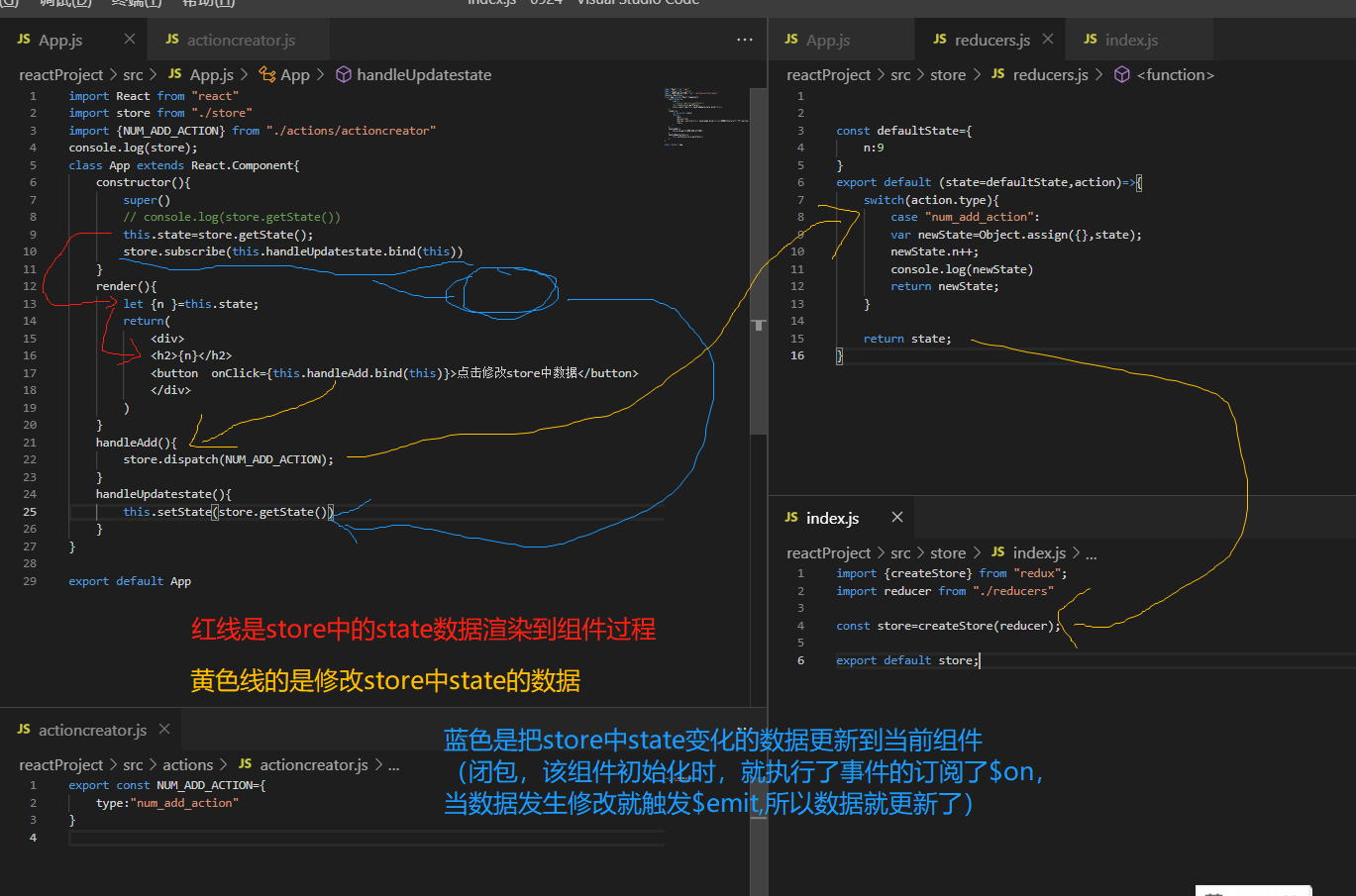
Task: Click '<h2>{n}</h2>' JSX line
Action: coord(191,355)
